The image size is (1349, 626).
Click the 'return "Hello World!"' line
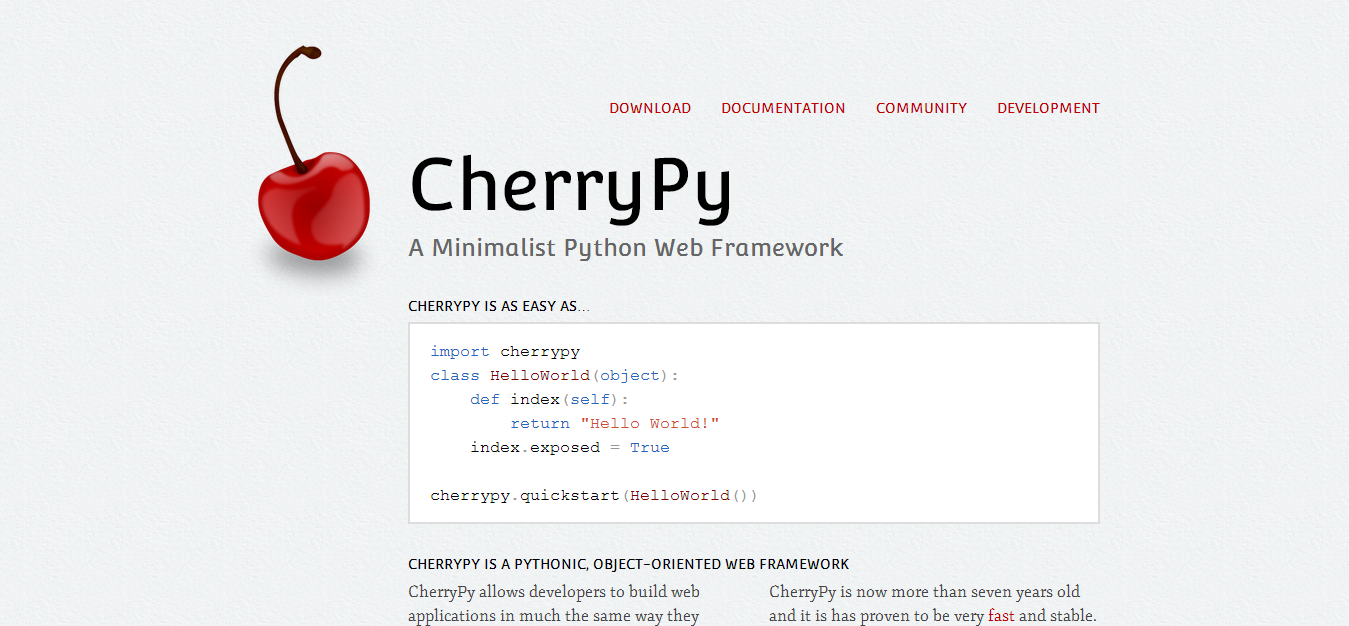point(615,424)
